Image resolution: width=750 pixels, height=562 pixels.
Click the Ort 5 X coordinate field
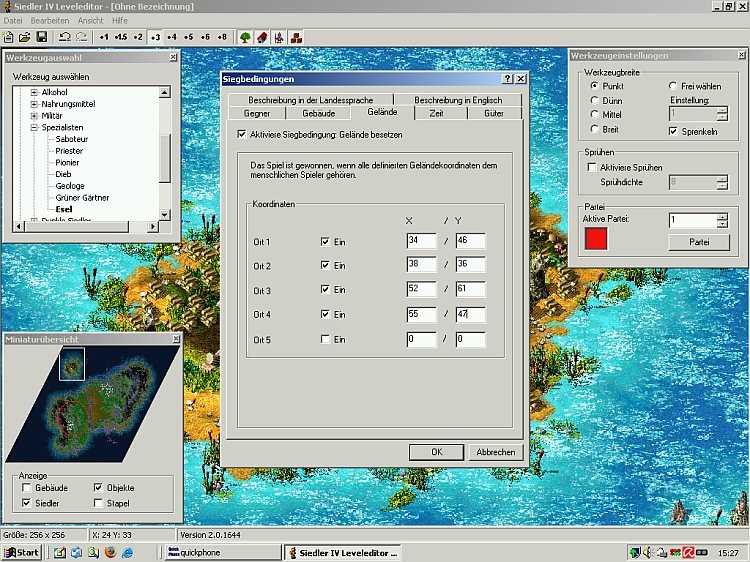tap(421, 340)
